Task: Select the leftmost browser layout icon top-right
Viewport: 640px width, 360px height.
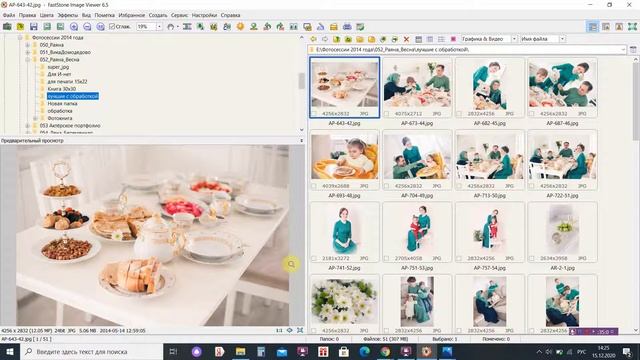Action: coord(593,27)
